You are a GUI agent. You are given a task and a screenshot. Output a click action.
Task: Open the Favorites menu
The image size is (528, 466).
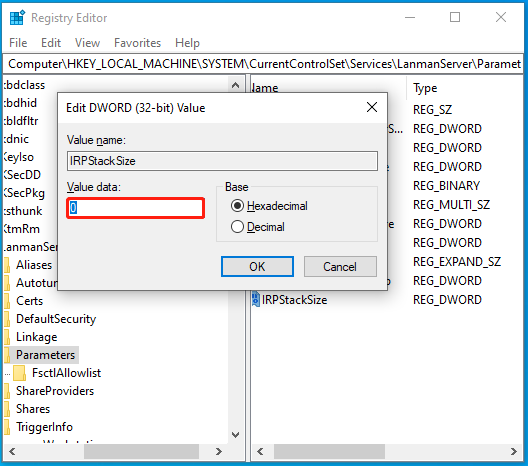click(137, 43)
